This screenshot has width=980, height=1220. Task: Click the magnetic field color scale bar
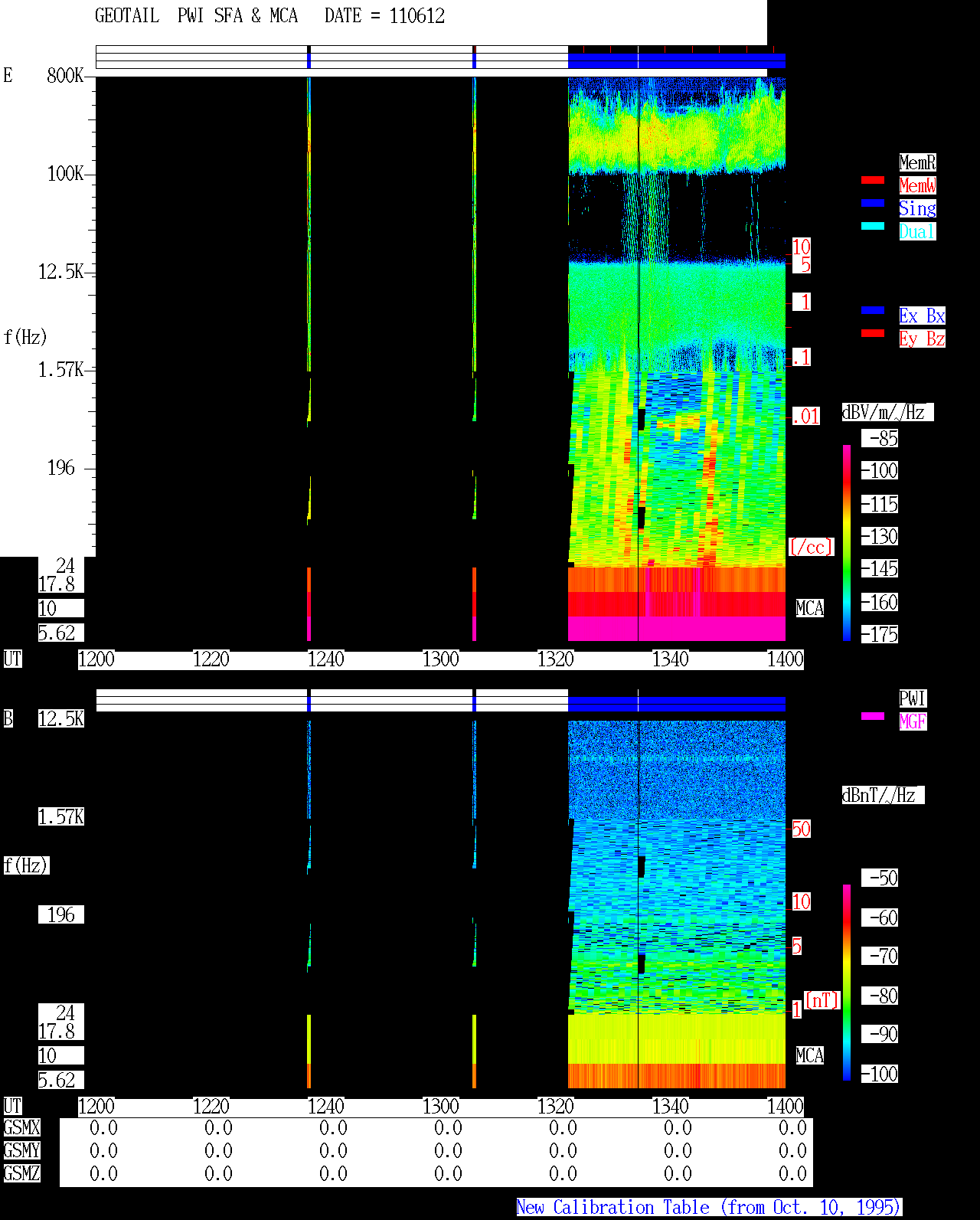[847, 983]
